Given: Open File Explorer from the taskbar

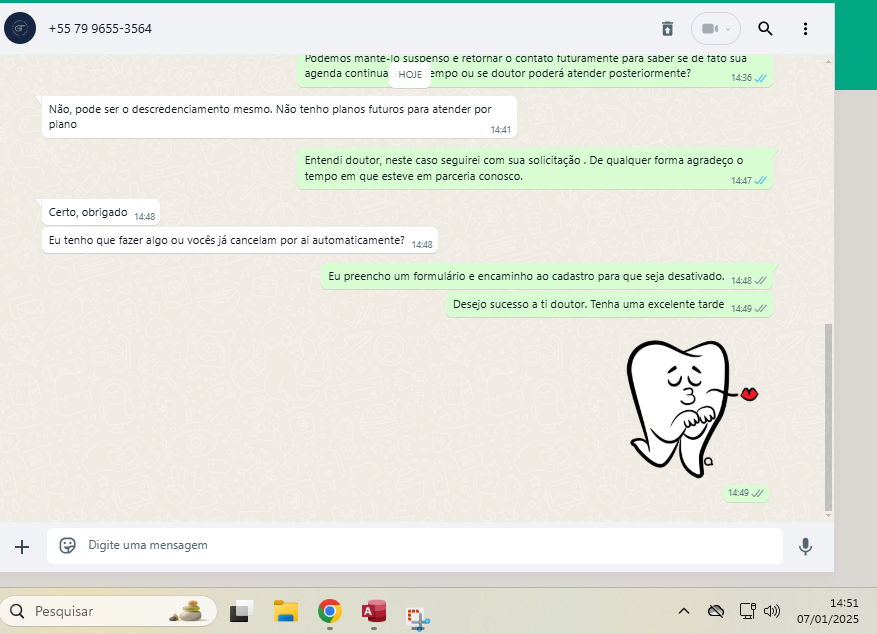Looking at the screenshot, I should pyautogui.click(x=286, y=611).
